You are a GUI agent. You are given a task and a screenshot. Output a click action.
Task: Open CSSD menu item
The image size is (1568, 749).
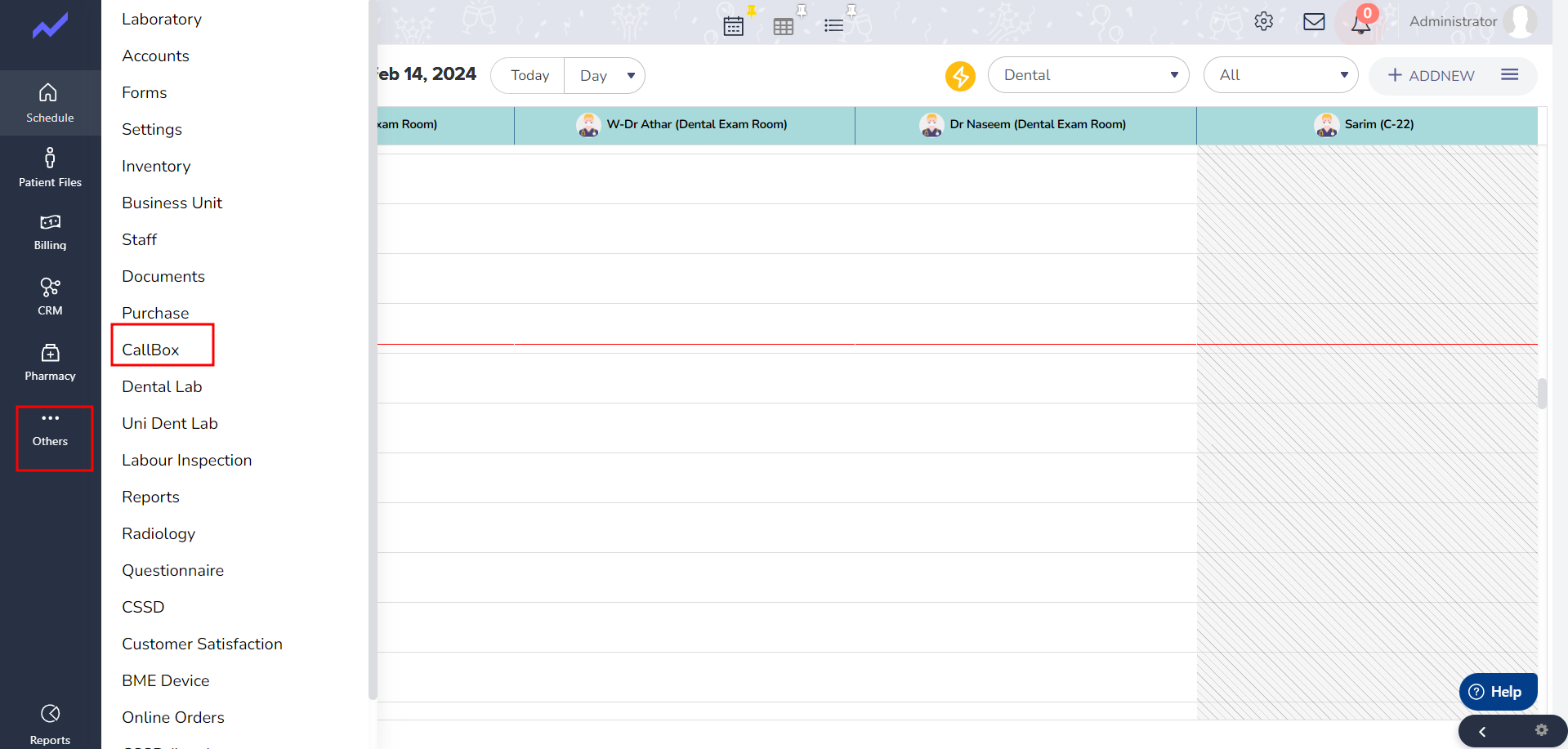[143, 607]
